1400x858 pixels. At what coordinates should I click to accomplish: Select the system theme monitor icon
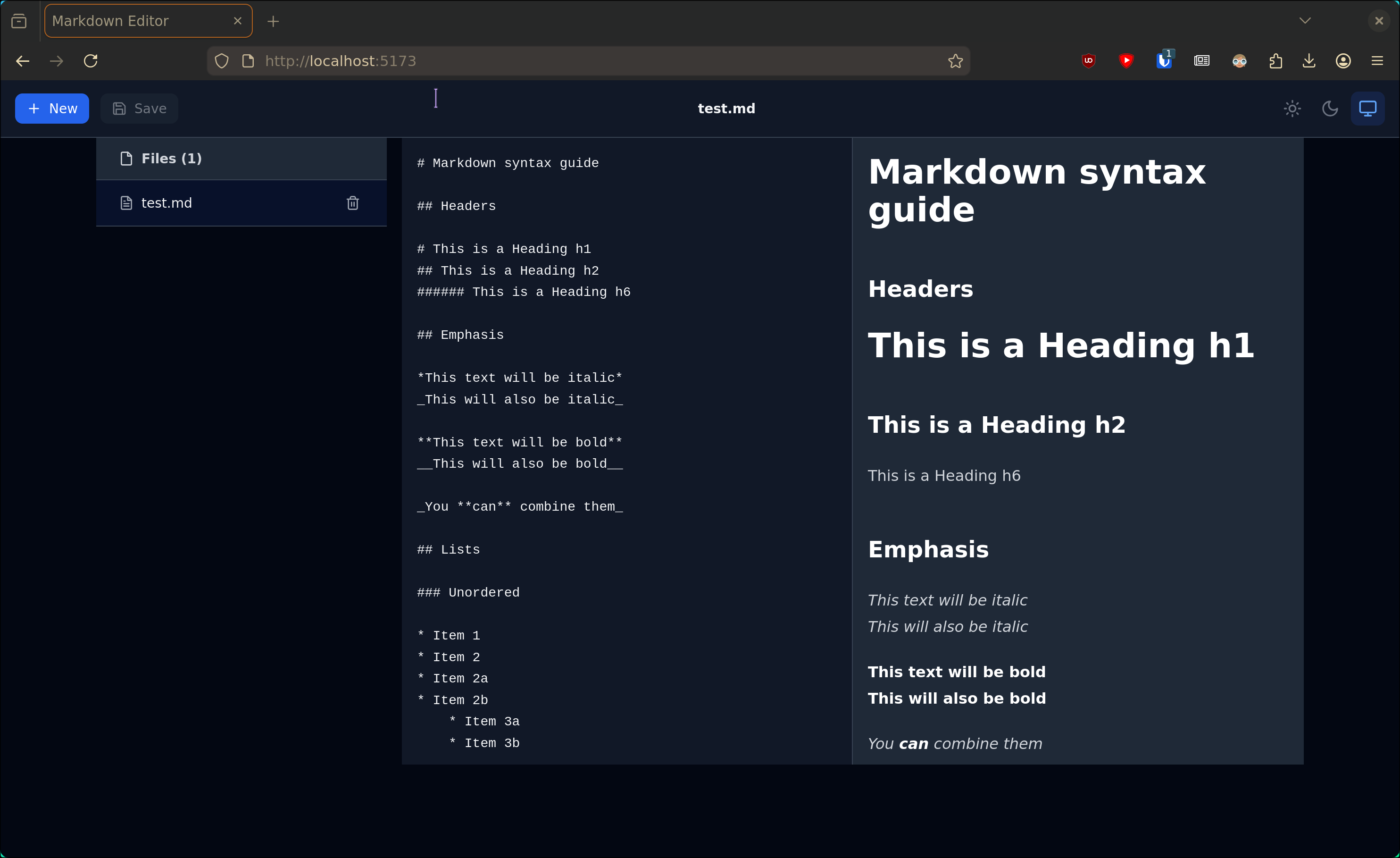[x=1367, y=109]
